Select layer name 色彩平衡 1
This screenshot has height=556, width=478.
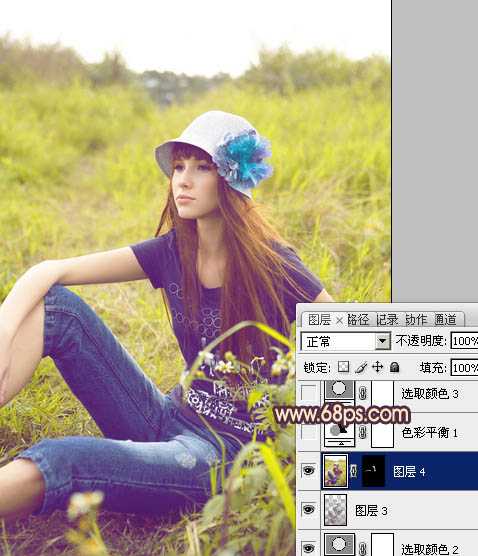coord(430,432)
